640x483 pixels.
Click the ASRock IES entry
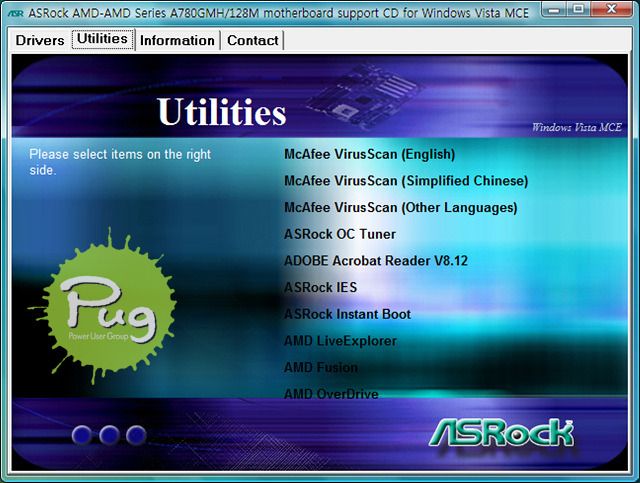click(320, 287)
